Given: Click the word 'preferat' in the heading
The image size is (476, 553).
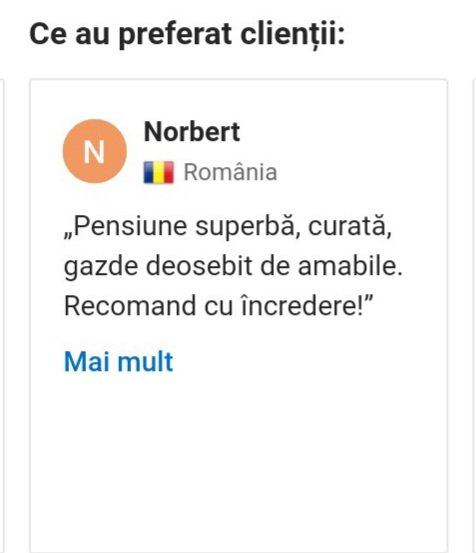Looking at the screenshot, I should click(176, 36).
